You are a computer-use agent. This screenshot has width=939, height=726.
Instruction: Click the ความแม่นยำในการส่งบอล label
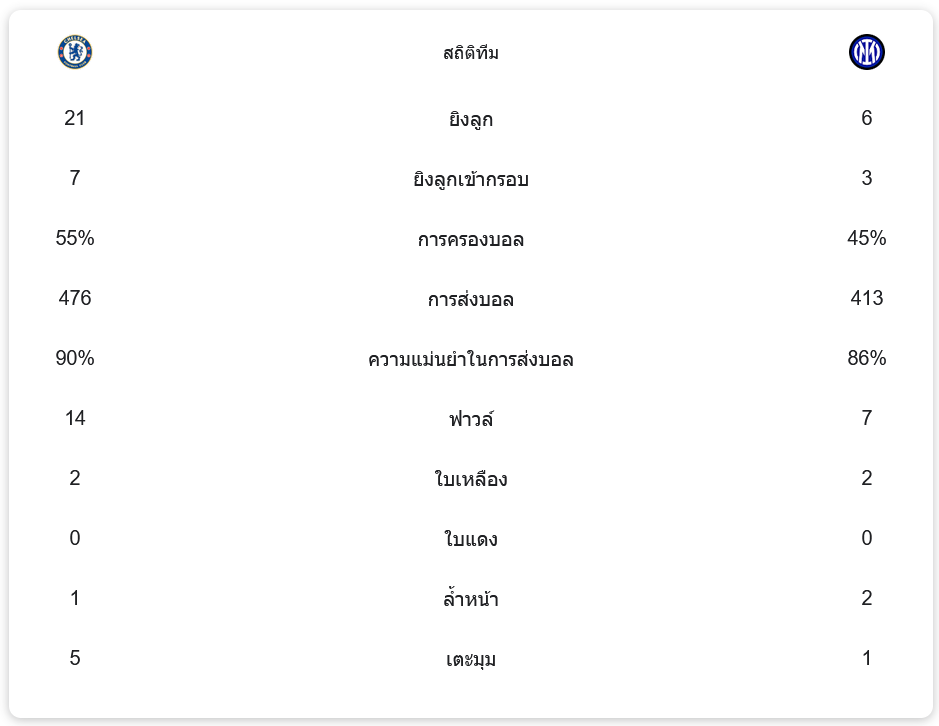[x=471, y=359]
